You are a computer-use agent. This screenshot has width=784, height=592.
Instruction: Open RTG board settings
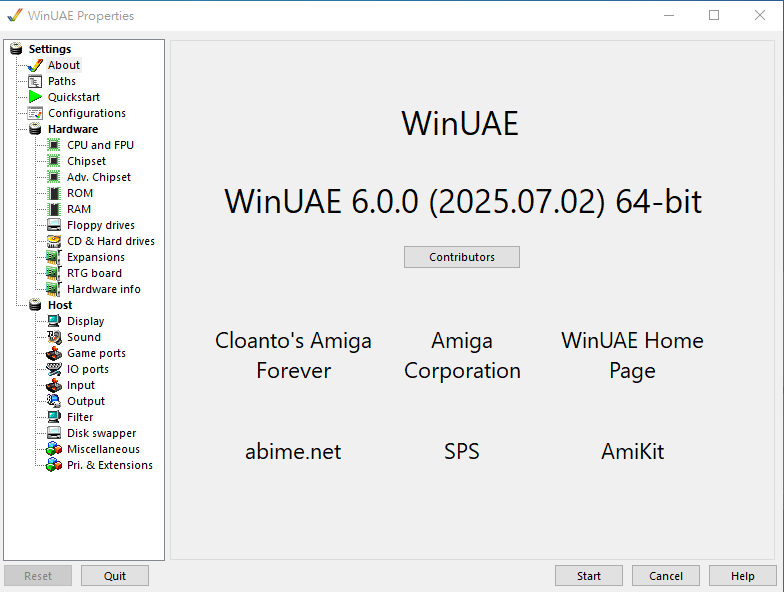94,273
